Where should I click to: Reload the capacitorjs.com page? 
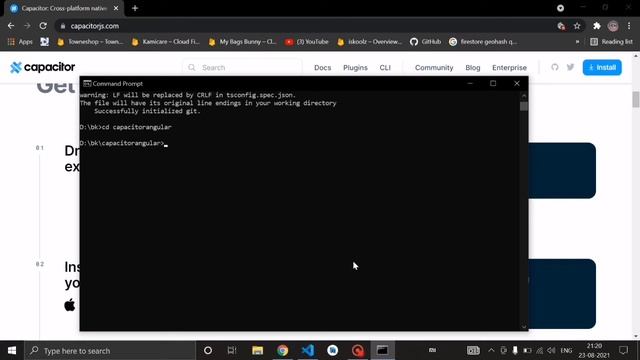[x=43, y=26]
